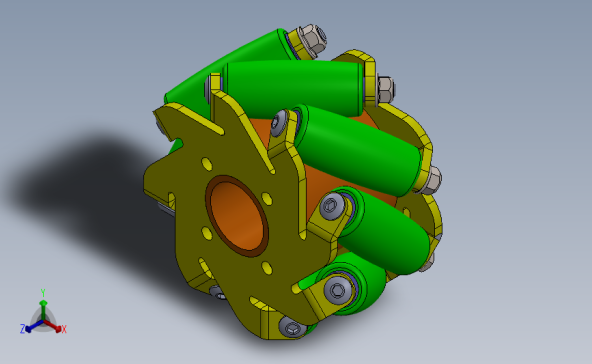Click the XYZ orientation triad
592x364 pixels.
point(43,313)
